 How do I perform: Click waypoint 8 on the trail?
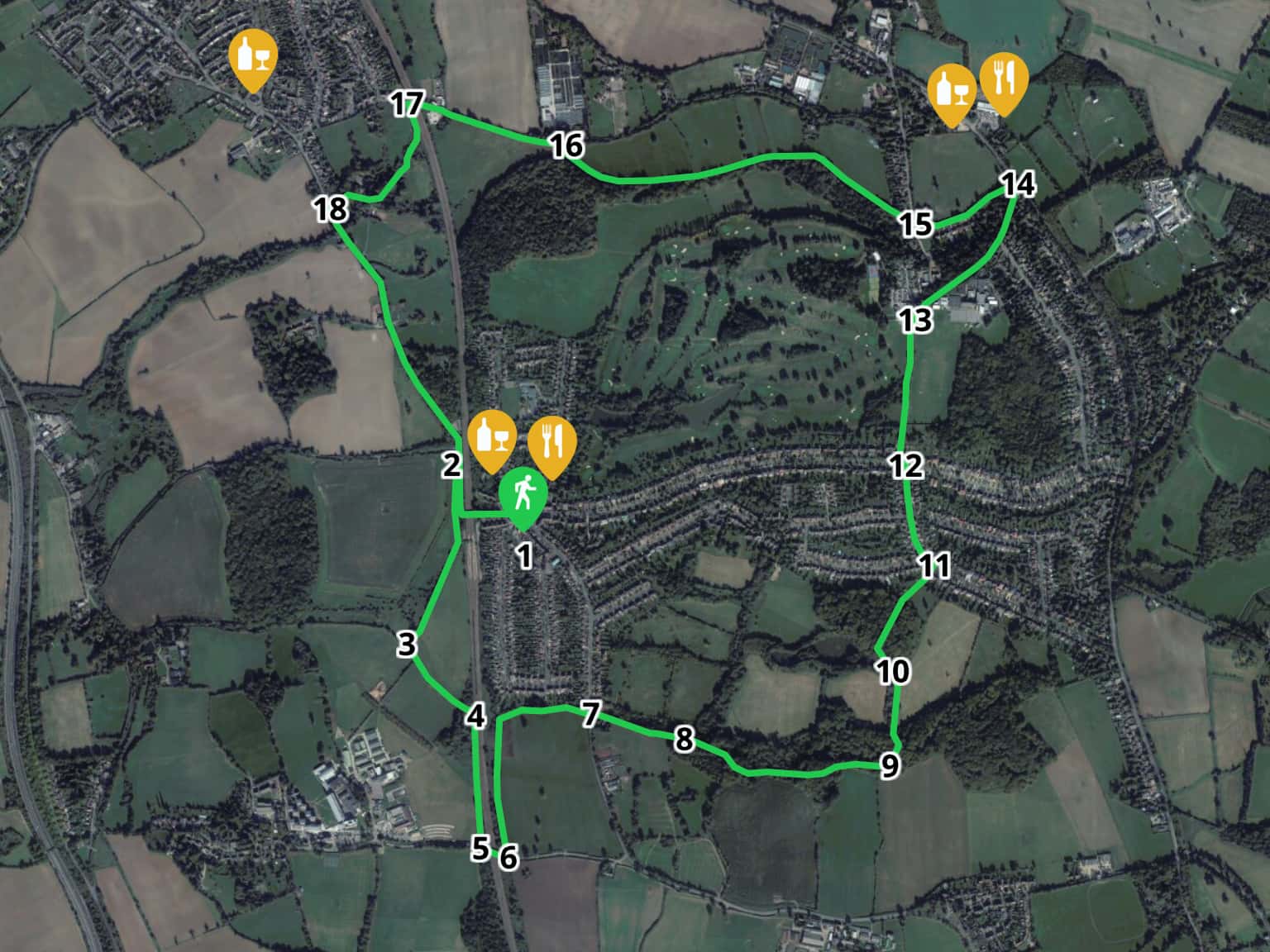coord(683,739)
